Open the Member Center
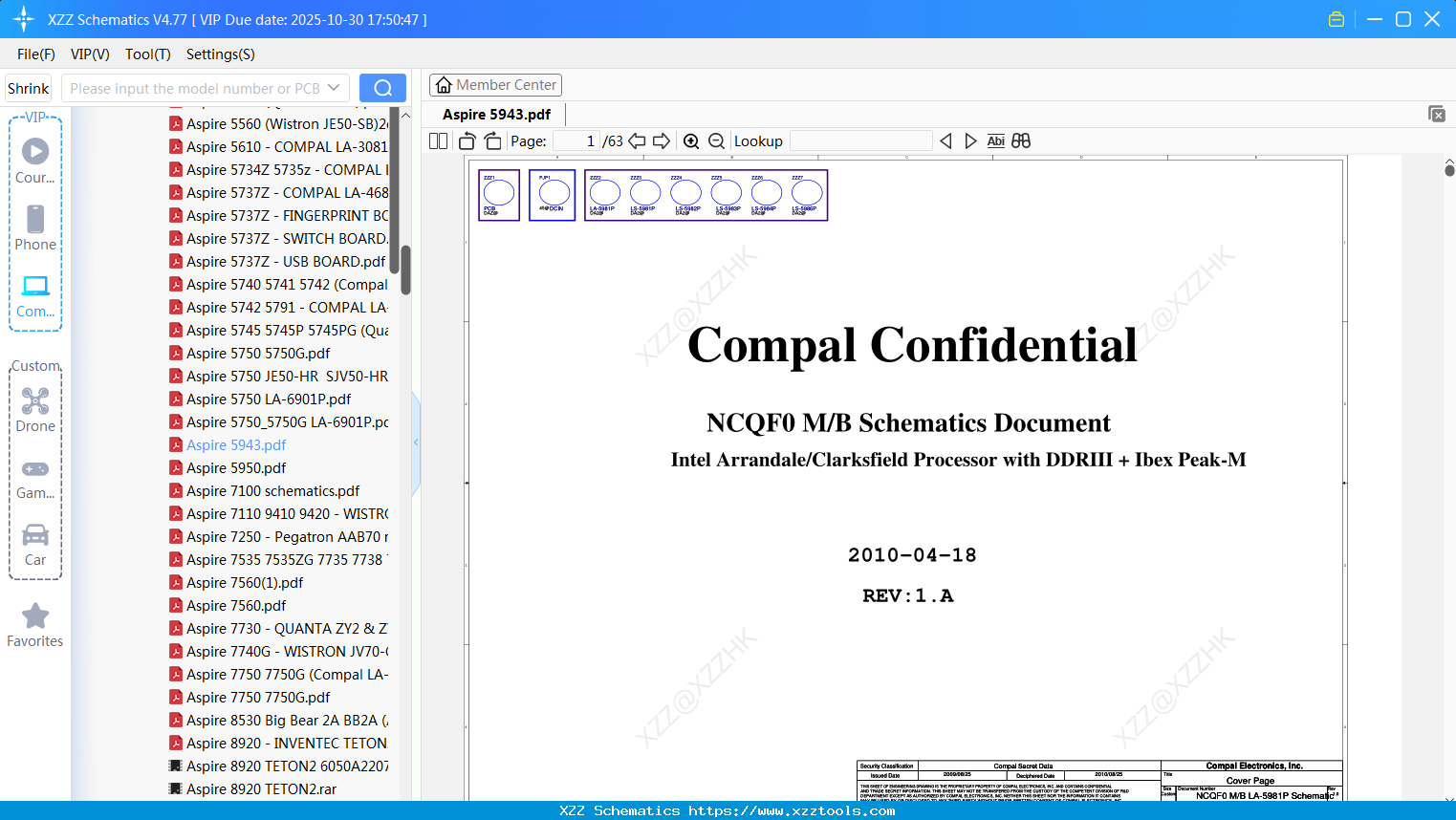The width and height of the screenshot is (1456, 820). pyautogui.click(x=495, y=85)
